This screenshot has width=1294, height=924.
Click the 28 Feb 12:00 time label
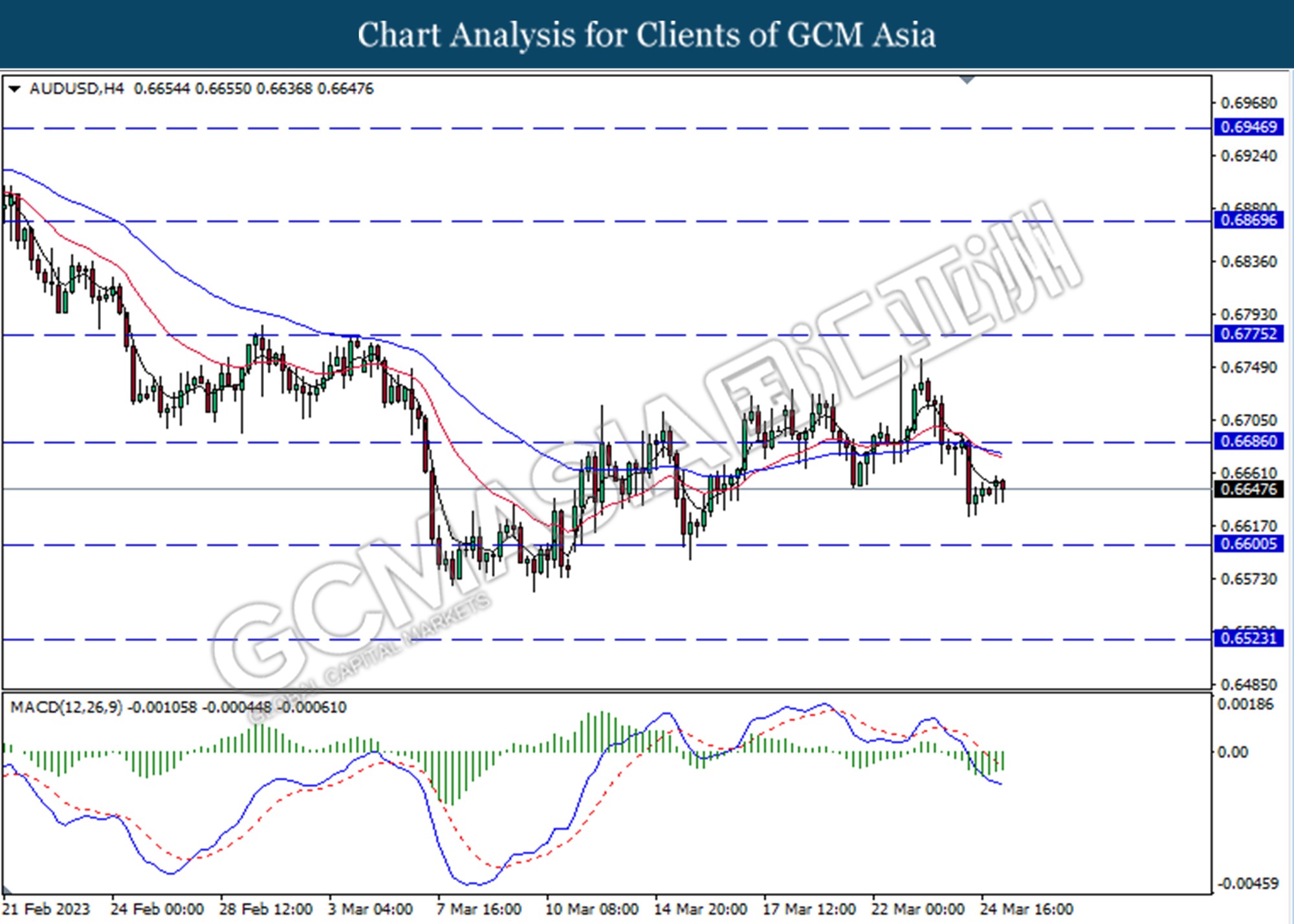[266, 909]
